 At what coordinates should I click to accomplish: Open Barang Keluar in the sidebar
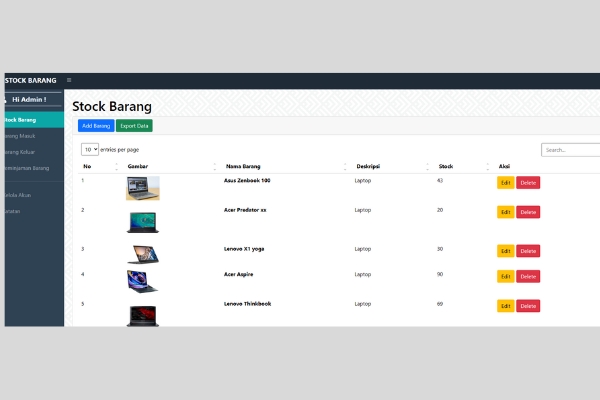click(34, 152)
